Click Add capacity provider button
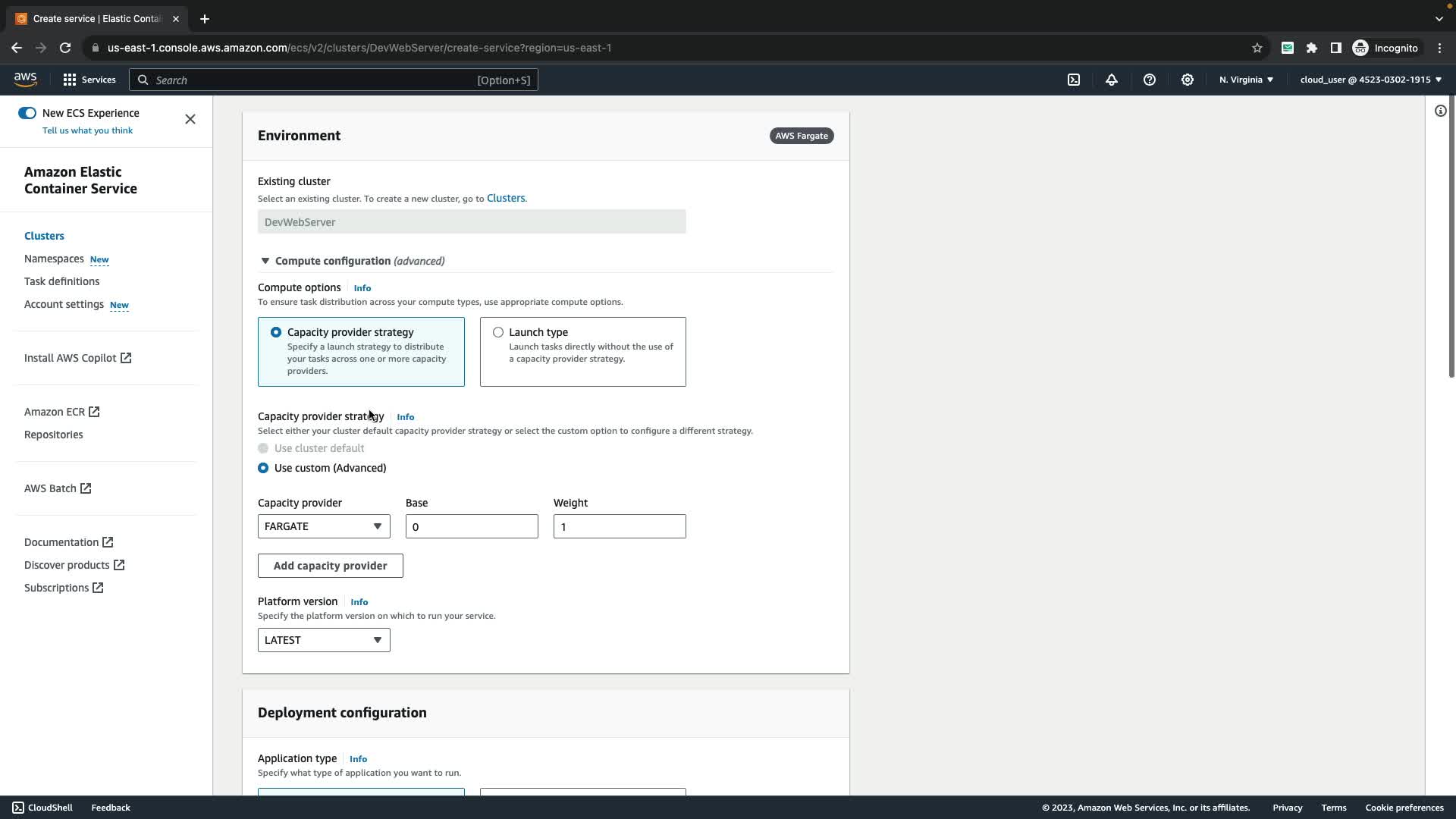 click(x=330, y=566)
